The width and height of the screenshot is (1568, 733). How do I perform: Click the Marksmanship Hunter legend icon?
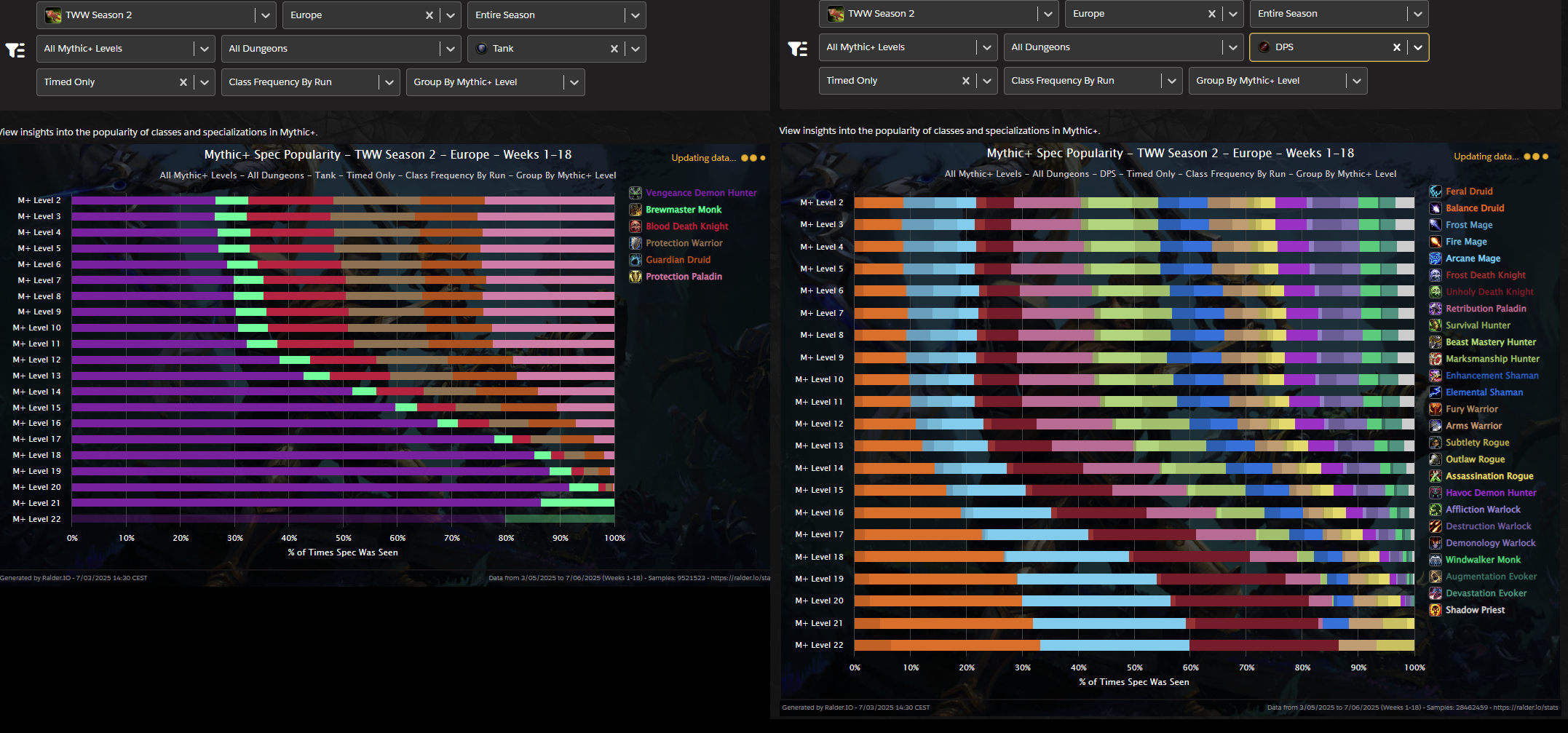(1436, 359)
